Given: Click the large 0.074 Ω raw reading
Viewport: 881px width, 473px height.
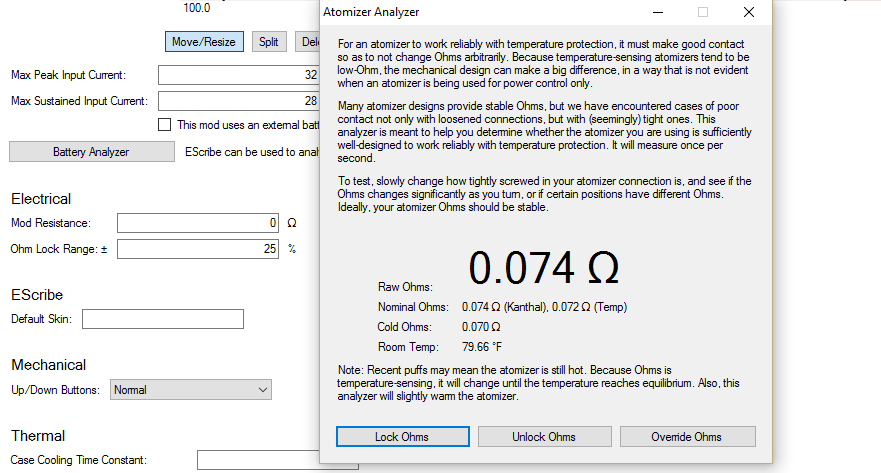Looking at the screenshot, I should coord(544,268).
